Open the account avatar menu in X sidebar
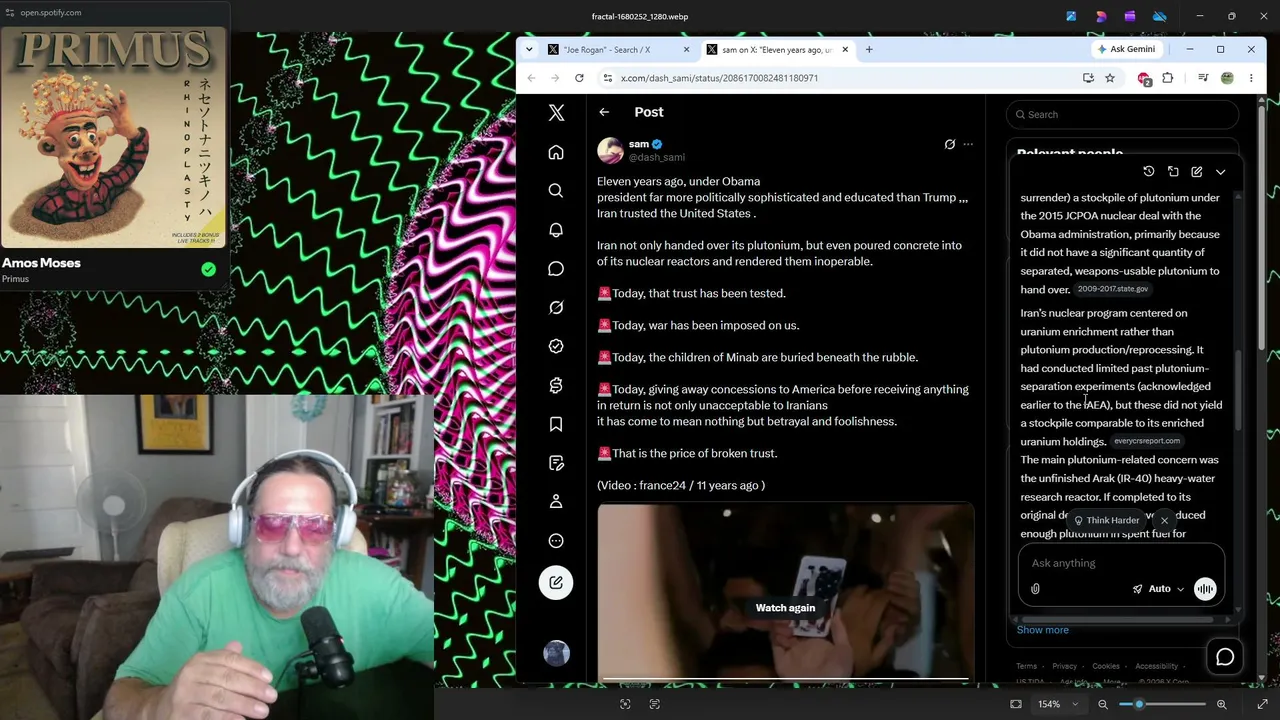 [556, 653]
